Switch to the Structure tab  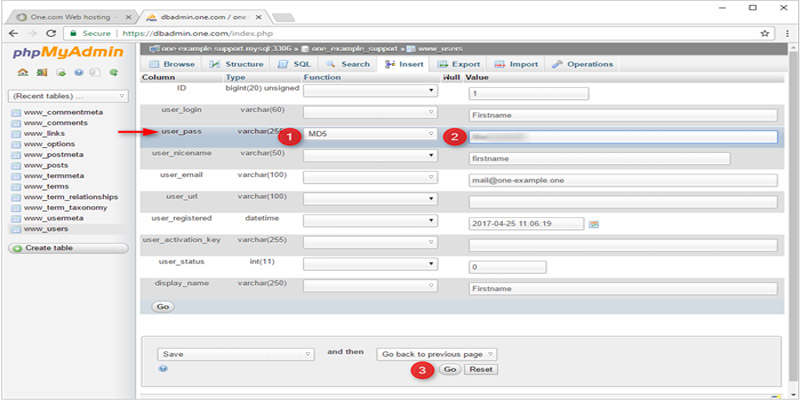pyautogui.click(x=237, y=64)
